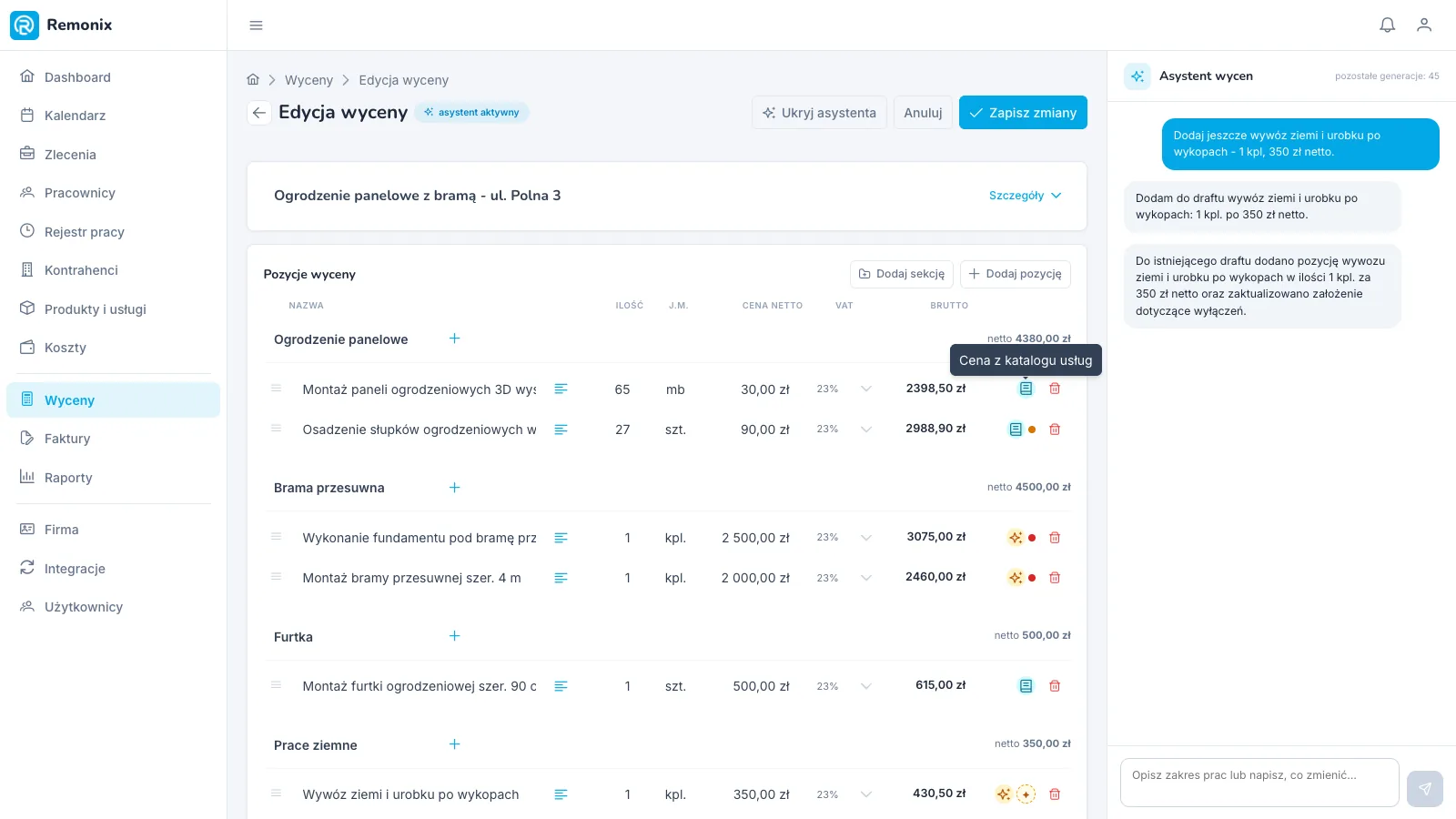Delete the Montaż paneli ogrodzeniowych position
This screenshot has height=819, width=1456.
click(x=1055, y=389)
